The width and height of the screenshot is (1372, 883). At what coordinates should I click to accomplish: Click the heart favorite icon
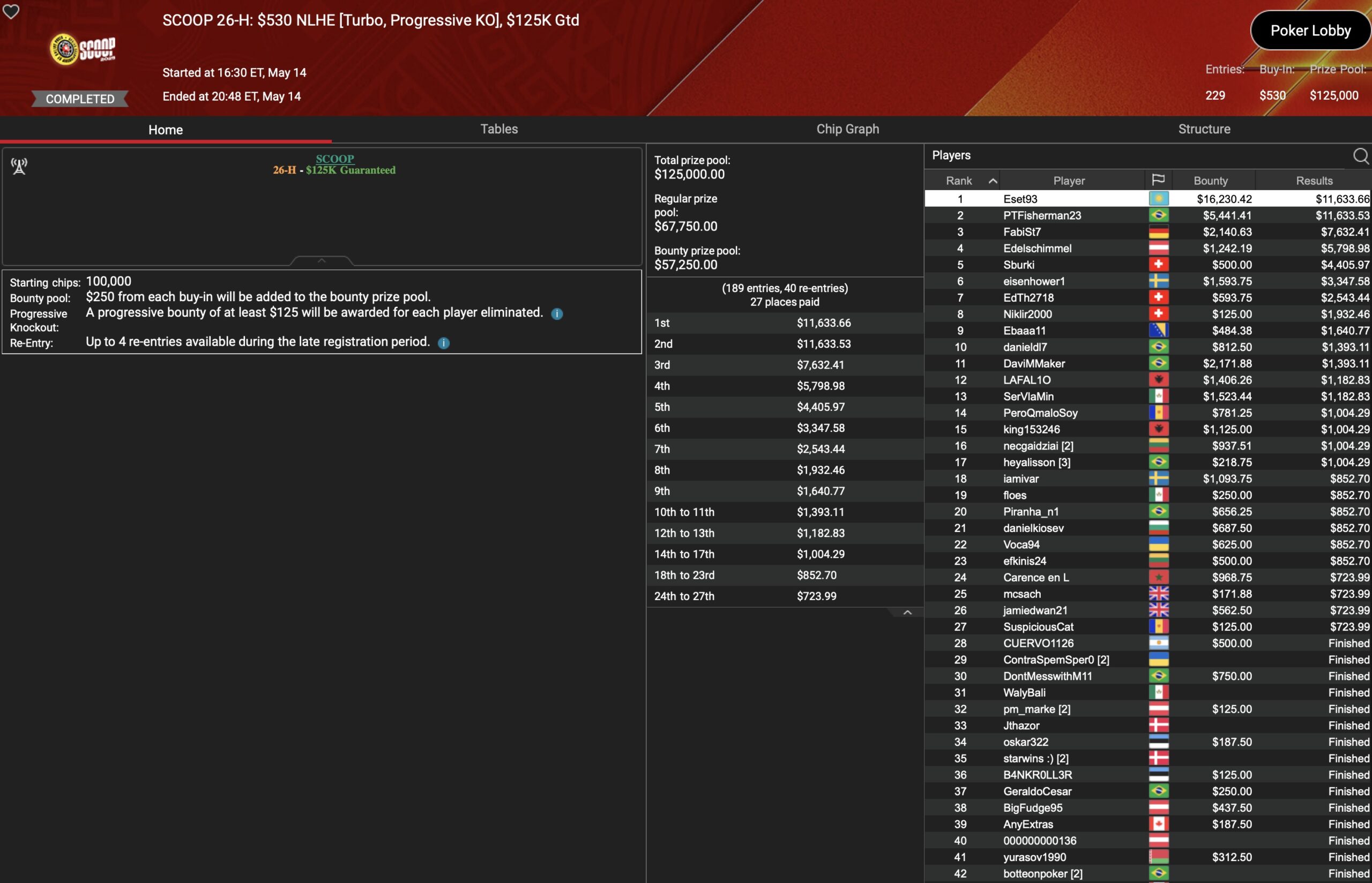coord(11,11)
